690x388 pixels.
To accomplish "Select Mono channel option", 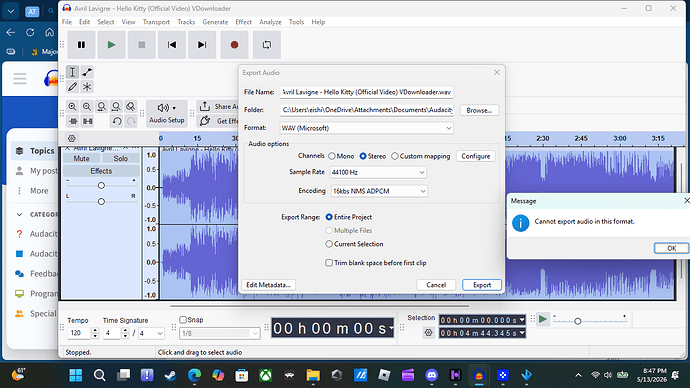I will pyautogui.click(x=332, y=156).
